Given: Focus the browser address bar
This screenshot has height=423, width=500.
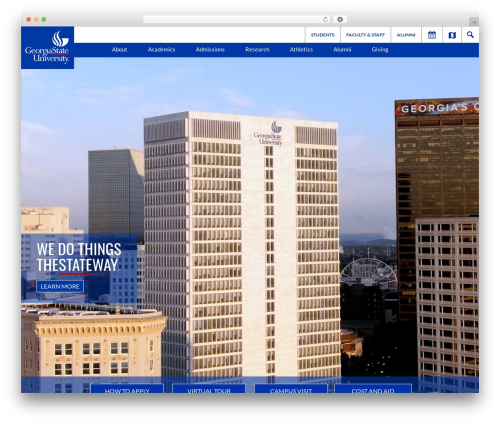Looking at the screenshot, I should [x=237, y=19].
